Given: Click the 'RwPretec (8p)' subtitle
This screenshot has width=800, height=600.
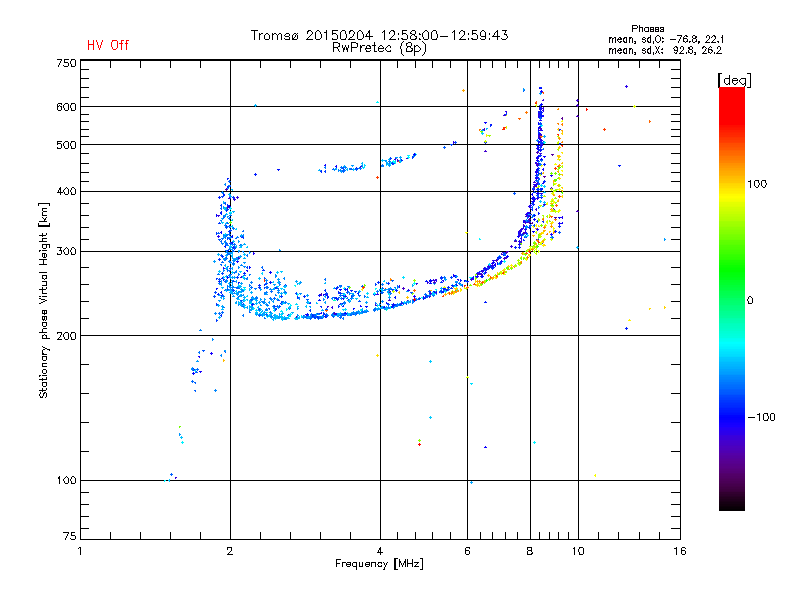Looking at the screenshot, I should pyautogui.click(x=379, y=48).
